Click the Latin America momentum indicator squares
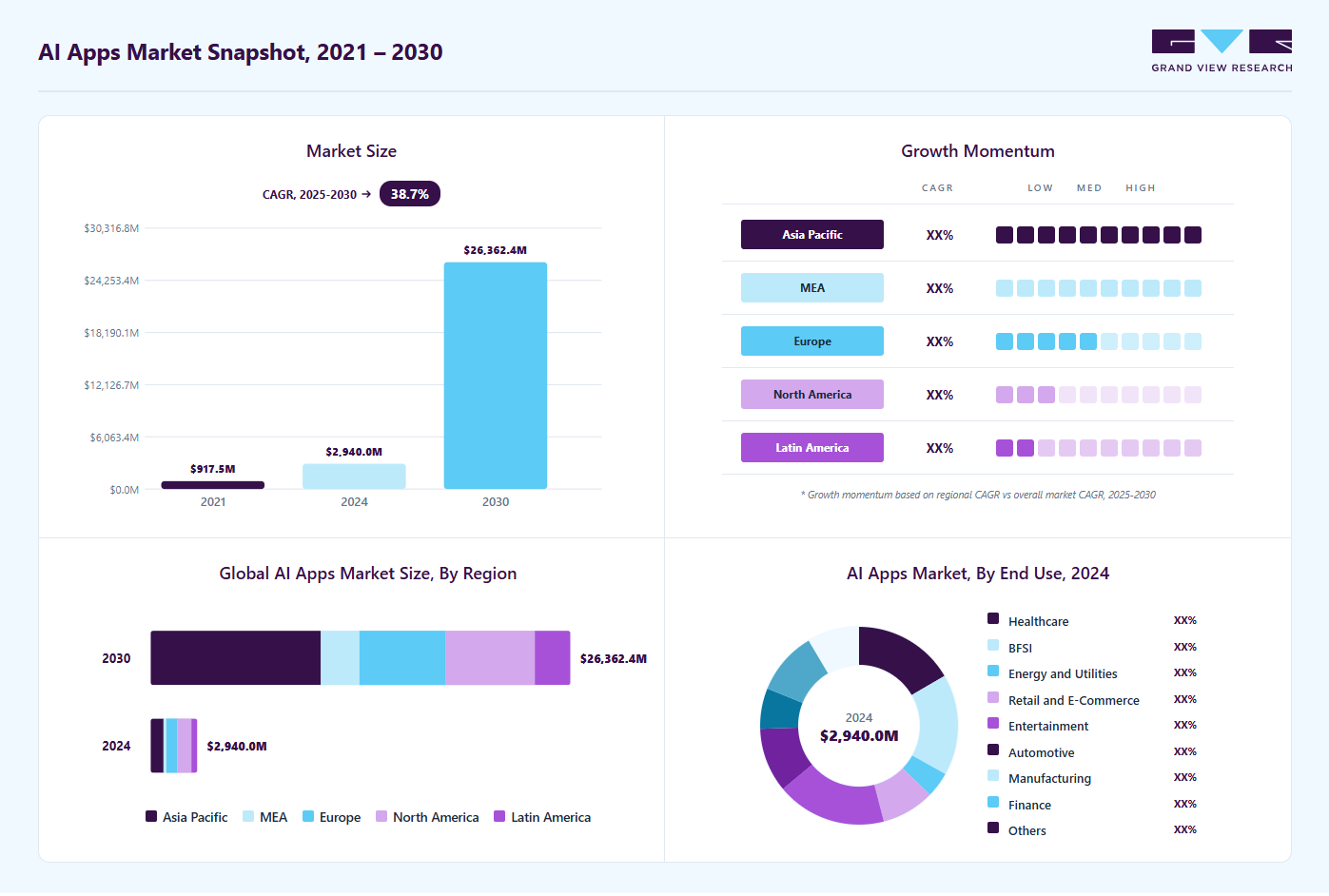Screen dimensions: 1329x896 click(1099, 448)
